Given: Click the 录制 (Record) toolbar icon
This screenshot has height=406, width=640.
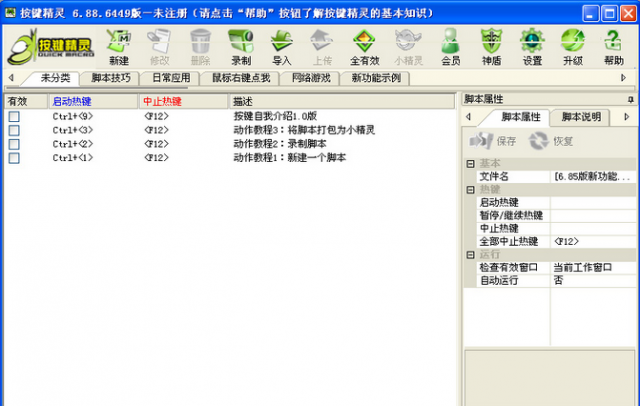Looking at the screenshot, I should (x=241, y=46).
